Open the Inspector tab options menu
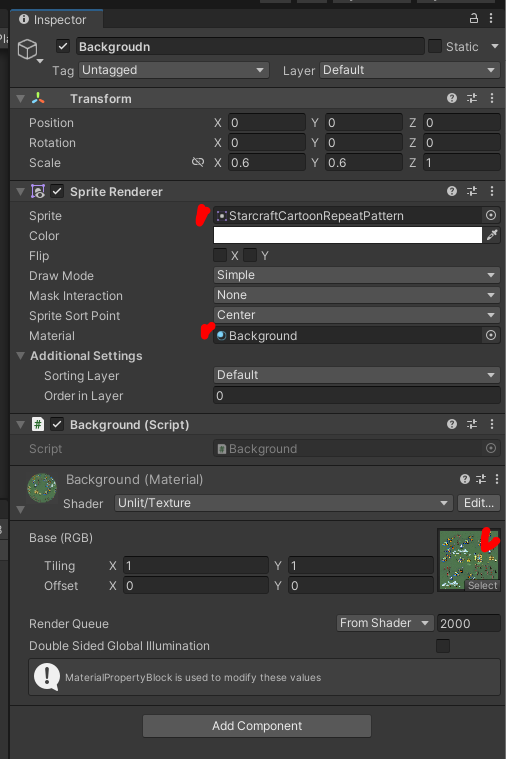Viewport: 506px width, 759px height. (491, 18)
